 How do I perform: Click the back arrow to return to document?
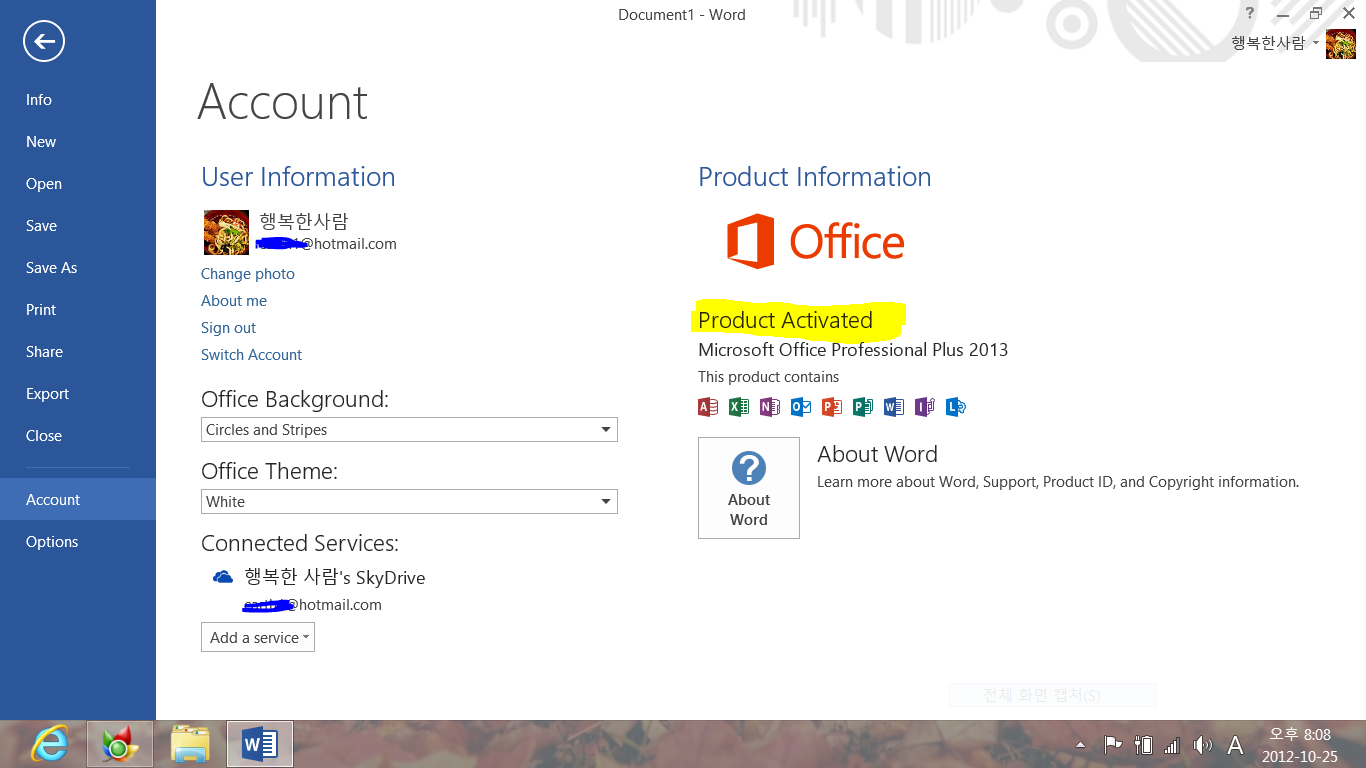pyautogui.click(x=44, y=42)
